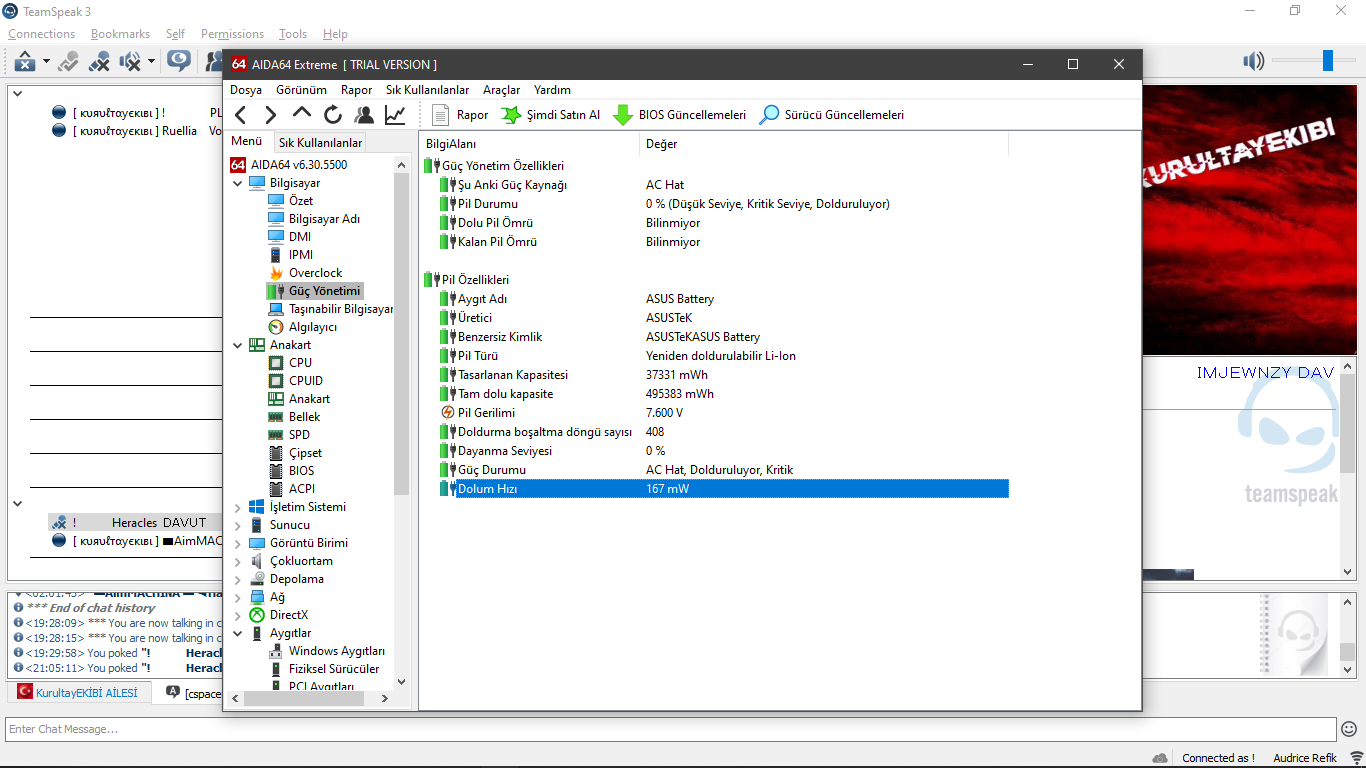The height and width of the screenshot is (768, 1366).
Task: Open the Yardım menu
Action: [553, 90]
